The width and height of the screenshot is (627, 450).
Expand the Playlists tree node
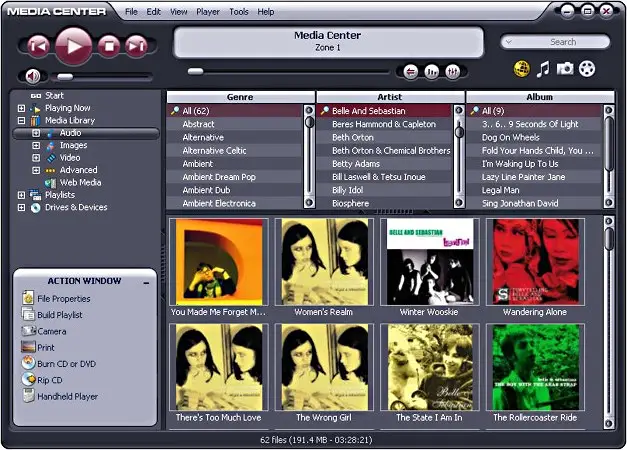click(x=21, y=195)
